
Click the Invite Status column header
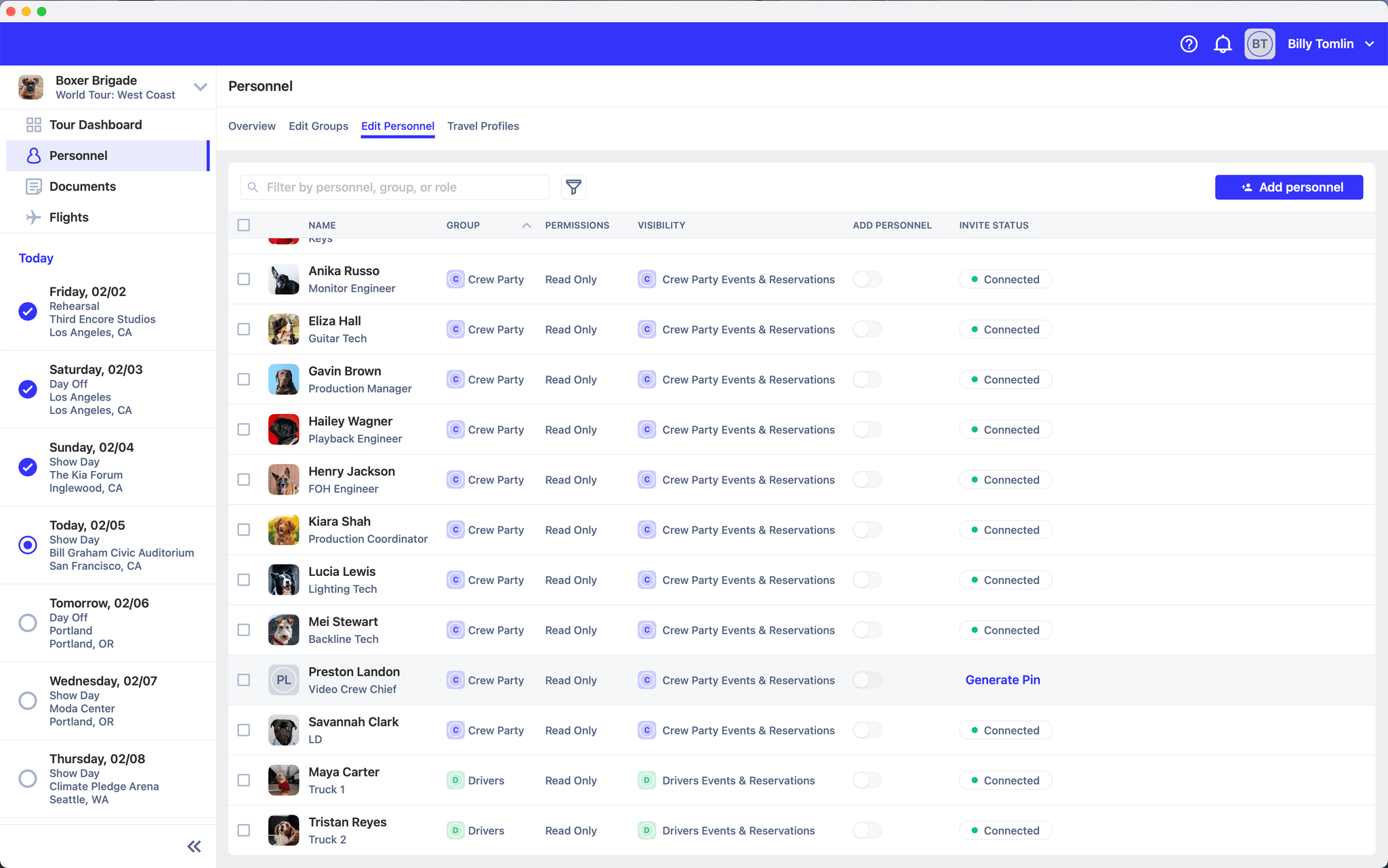994,226
